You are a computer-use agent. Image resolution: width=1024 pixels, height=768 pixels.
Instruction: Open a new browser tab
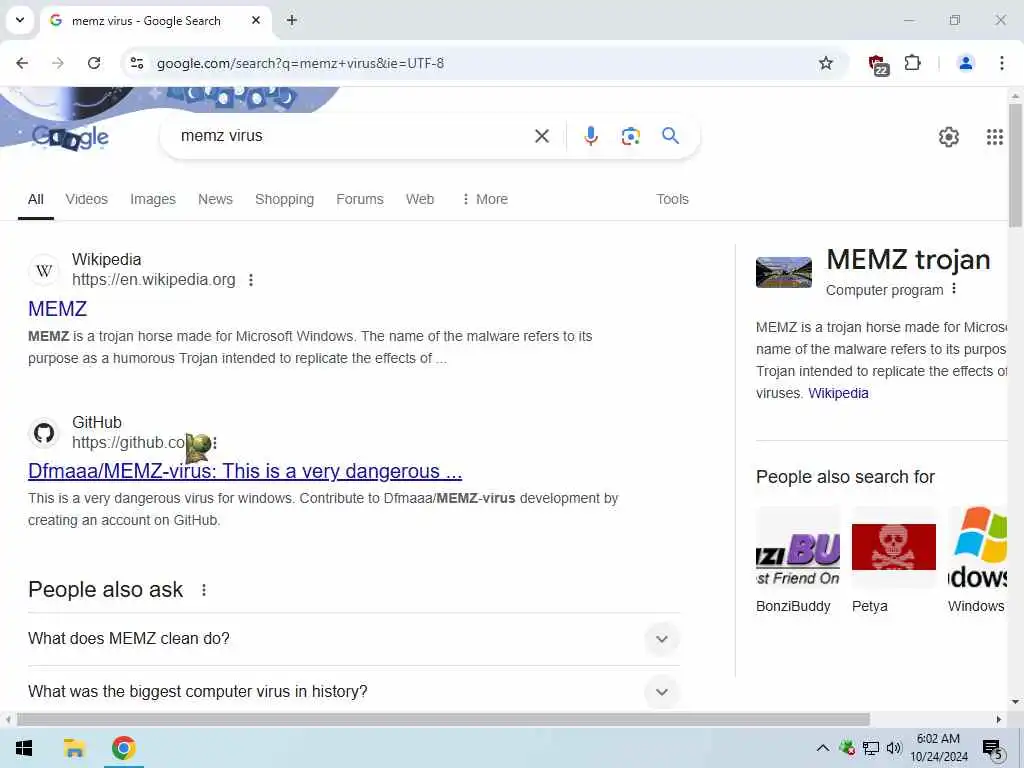point(292,20)
